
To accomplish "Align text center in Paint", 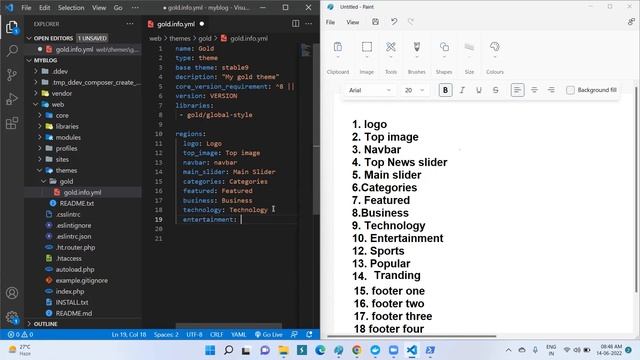I will tap(534, 90).
